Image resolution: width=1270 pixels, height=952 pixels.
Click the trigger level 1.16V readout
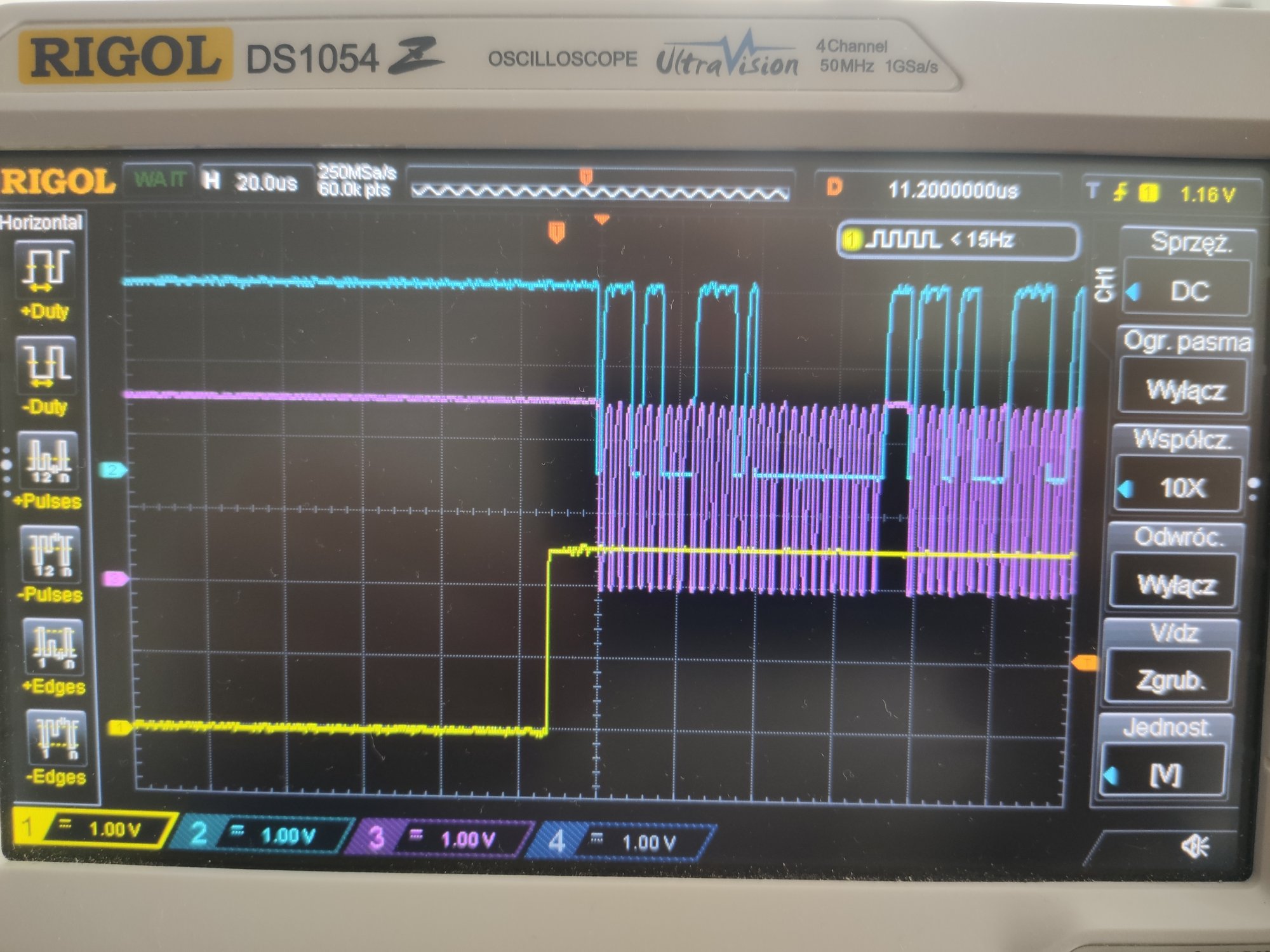[x=1208, y=194]
